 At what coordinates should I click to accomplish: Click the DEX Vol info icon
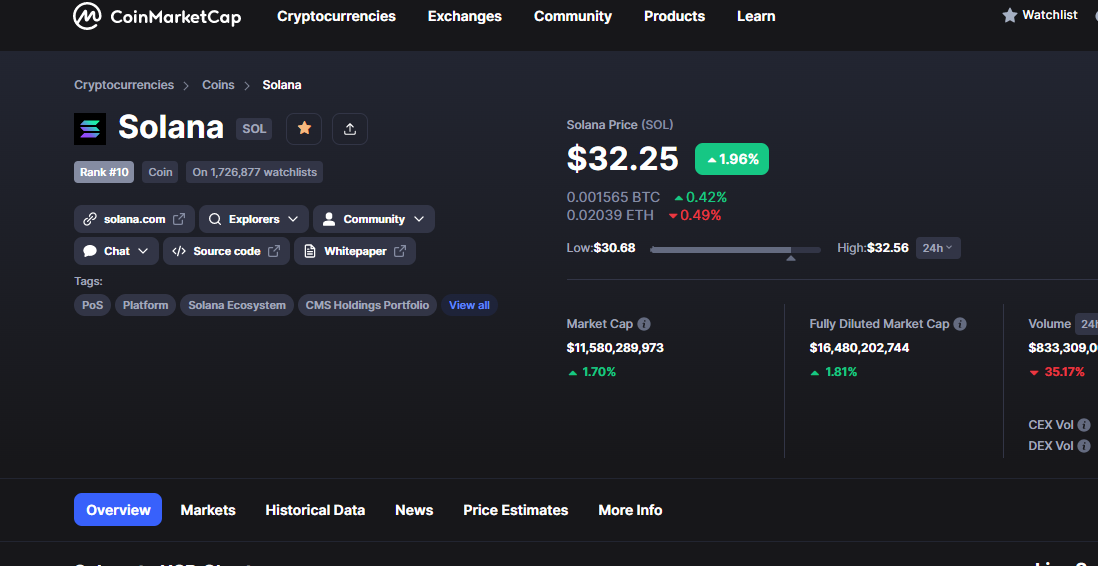coord(1084,446)
